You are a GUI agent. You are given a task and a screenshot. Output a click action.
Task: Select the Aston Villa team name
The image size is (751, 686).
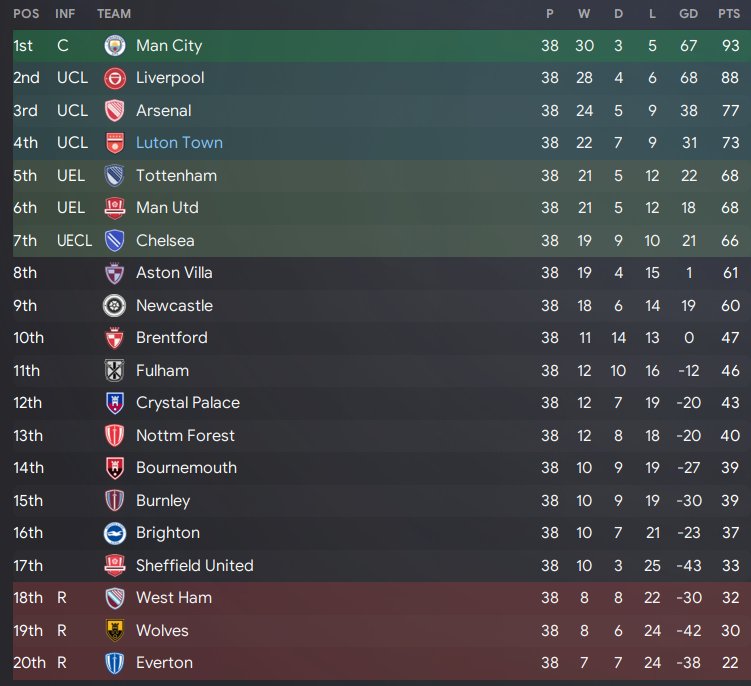tap(174, 273)
